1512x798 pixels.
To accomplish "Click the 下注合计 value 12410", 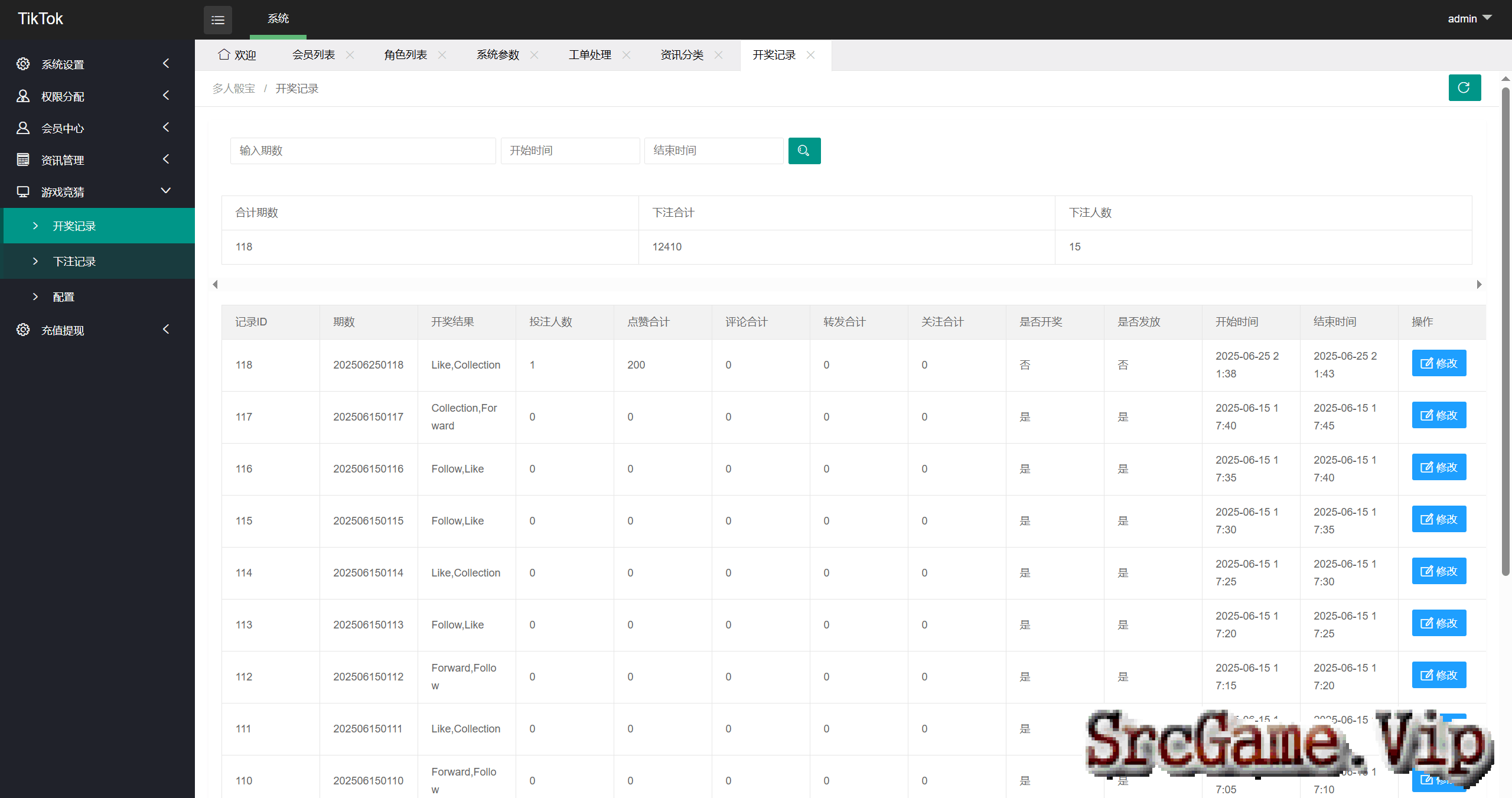I will coord(667,247).
